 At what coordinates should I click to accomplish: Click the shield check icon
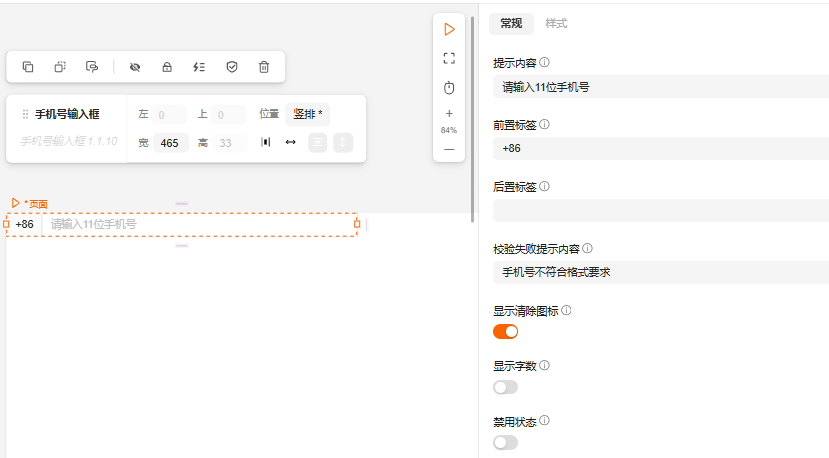tap(232, 67)
